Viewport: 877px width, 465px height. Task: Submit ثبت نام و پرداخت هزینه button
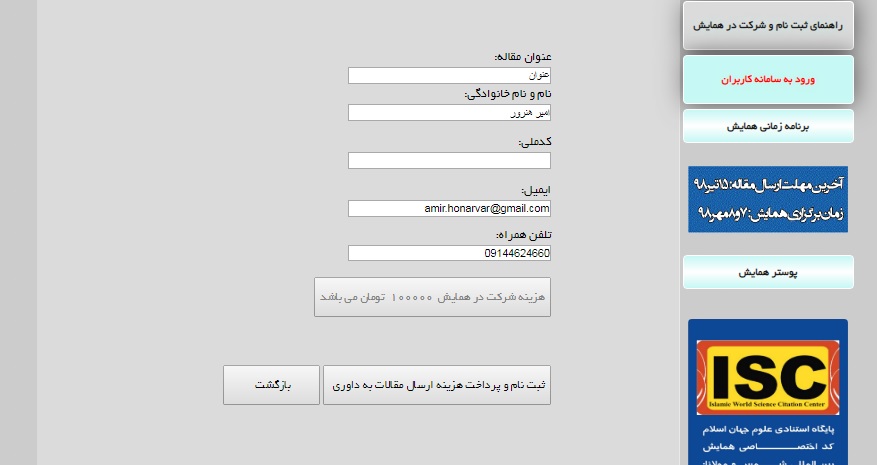pos(437,385)
